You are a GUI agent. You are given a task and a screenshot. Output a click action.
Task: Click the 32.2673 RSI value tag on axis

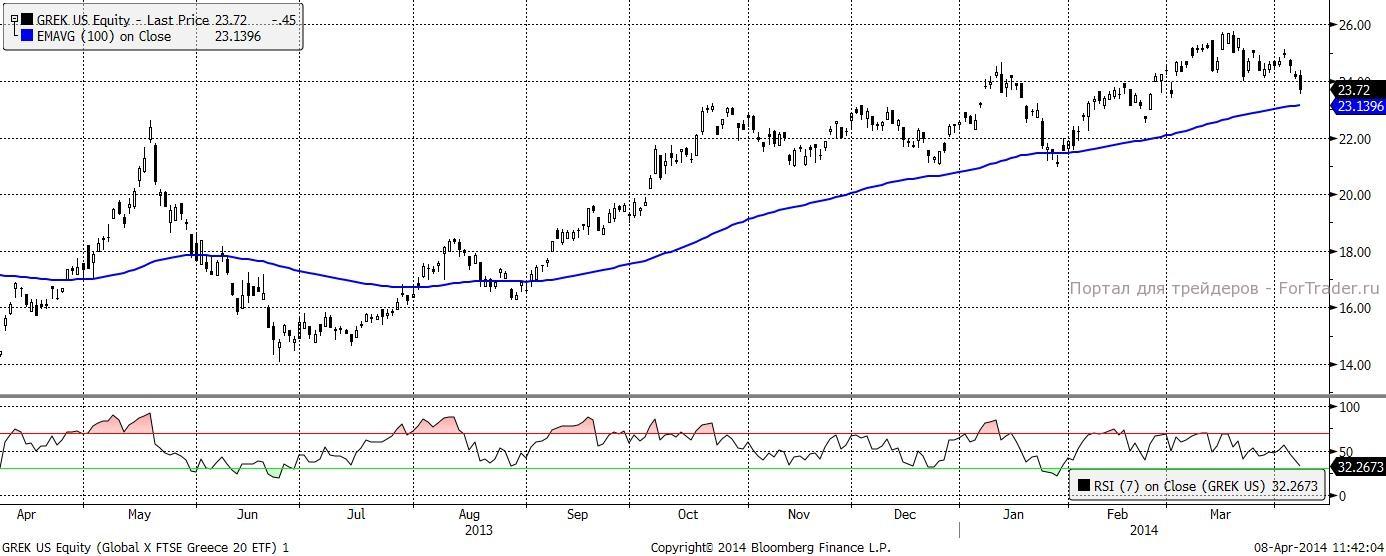(1360, 466)
